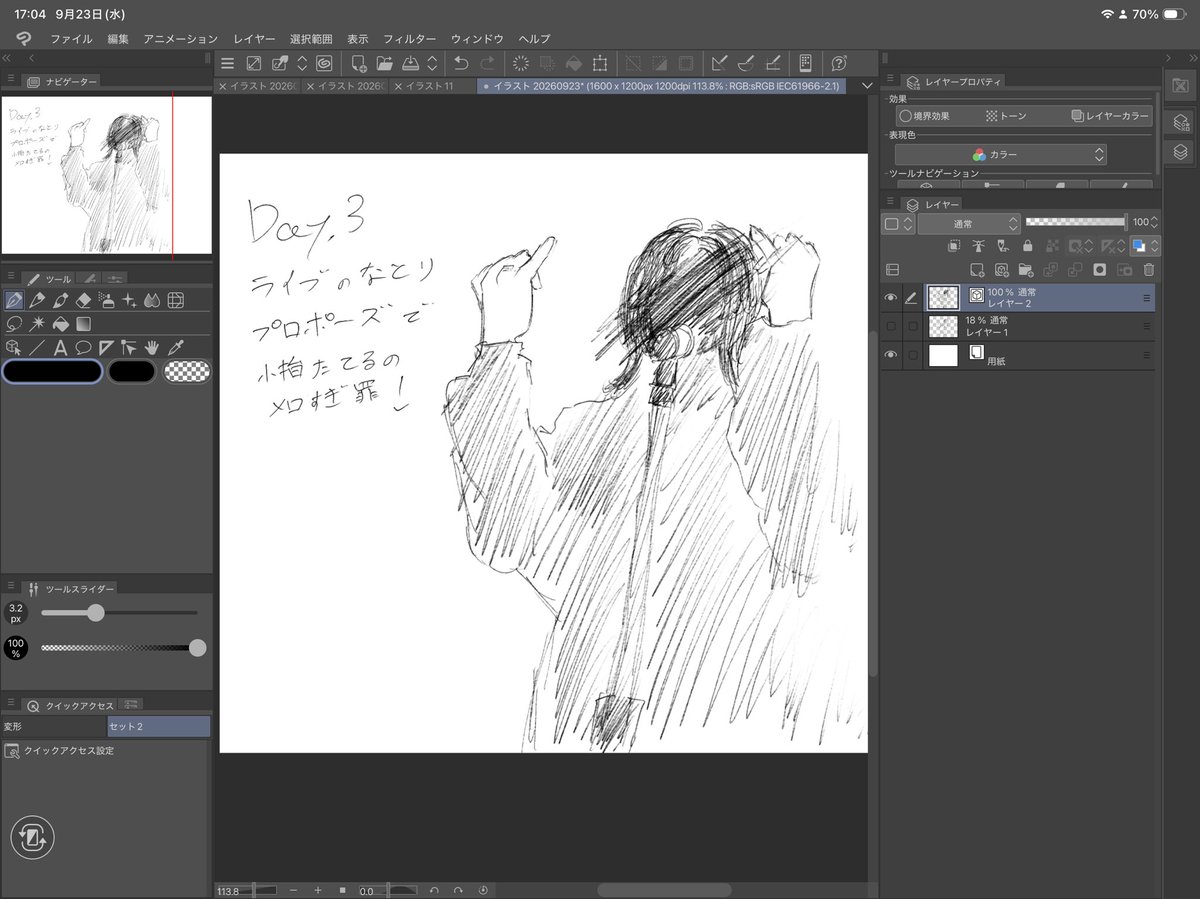The width and height of the screenshot is (1200, 899).
Task: Select the transparent color swatch
Action: 188,372
